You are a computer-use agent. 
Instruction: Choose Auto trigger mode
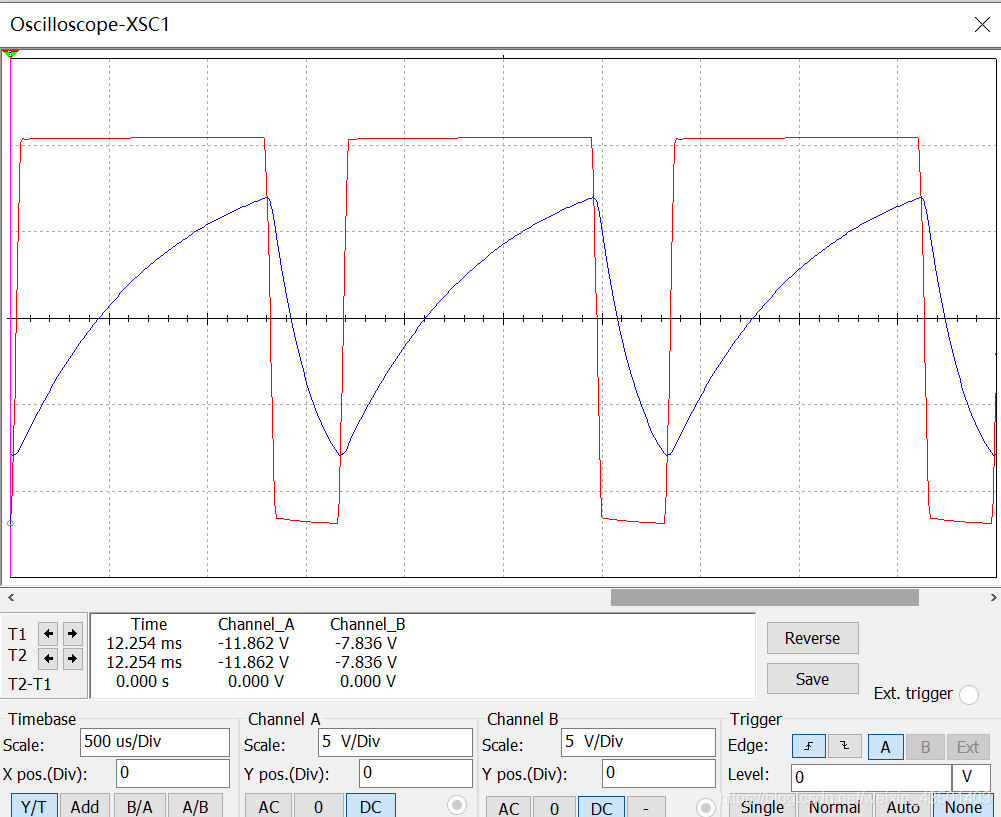click(x=903, y=807)
